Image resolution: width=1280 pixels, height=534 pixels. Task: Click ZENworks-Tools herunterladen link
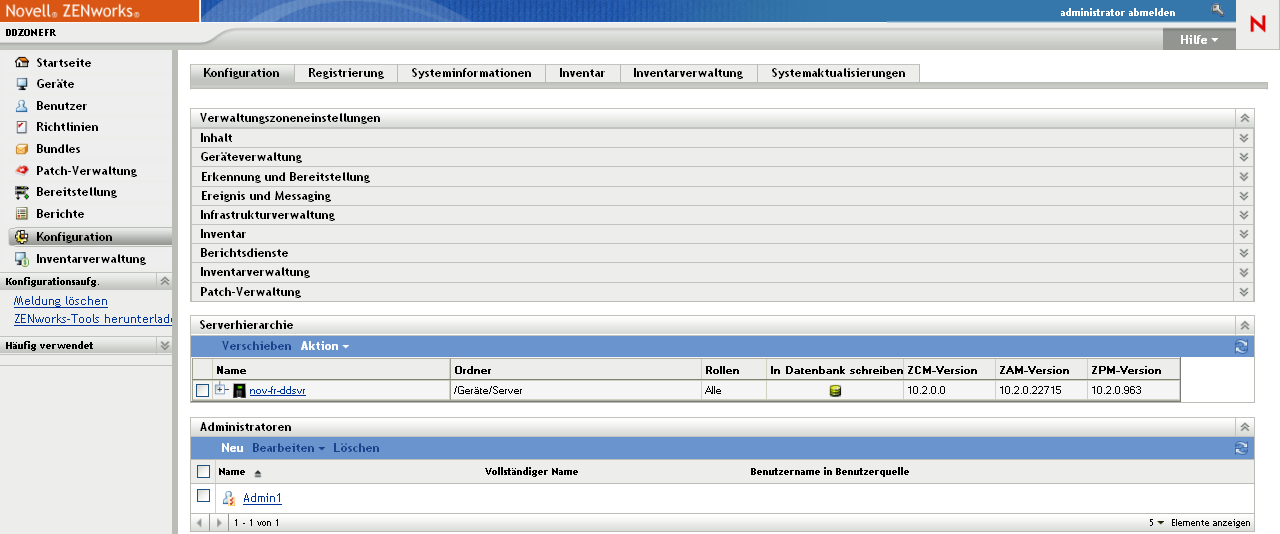click(x=94, y=319)
